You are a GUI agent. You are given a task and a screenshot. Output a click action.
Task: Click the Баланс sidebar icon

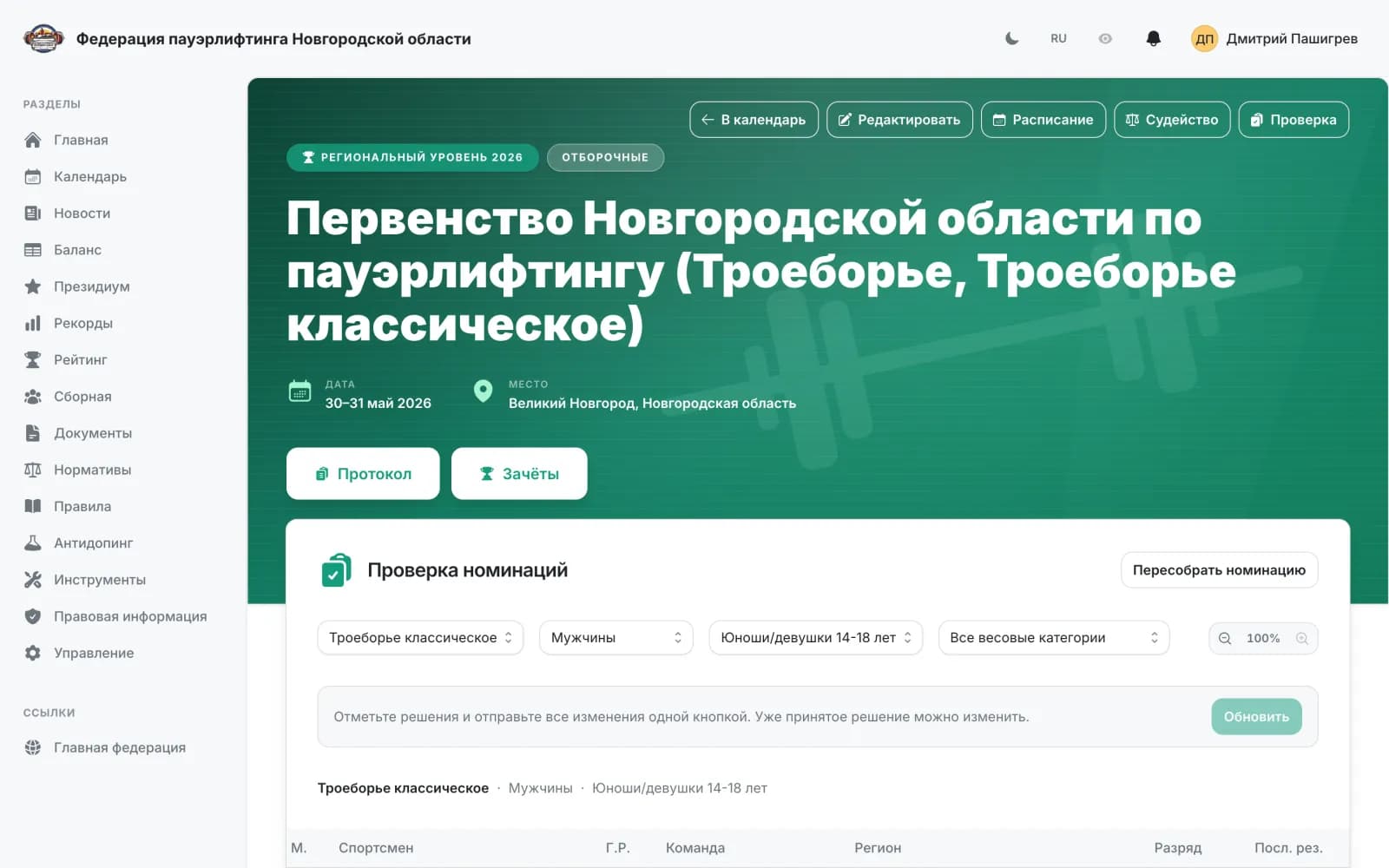click(33, 250)
